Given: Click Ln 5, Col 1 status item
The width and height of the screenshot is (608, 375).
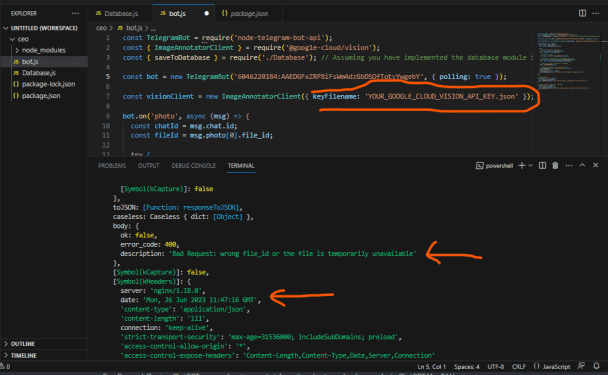Looking at the screenshot, I should (432, 367).
